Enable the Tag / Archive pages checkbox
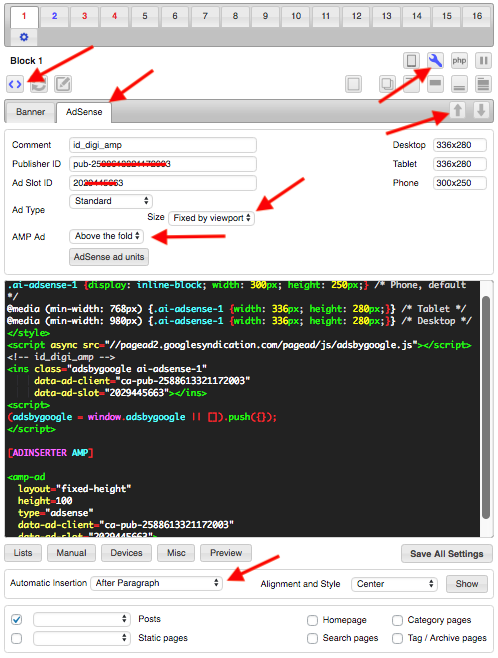The width and height of the screenshot is (498, 658). (397, 639)
